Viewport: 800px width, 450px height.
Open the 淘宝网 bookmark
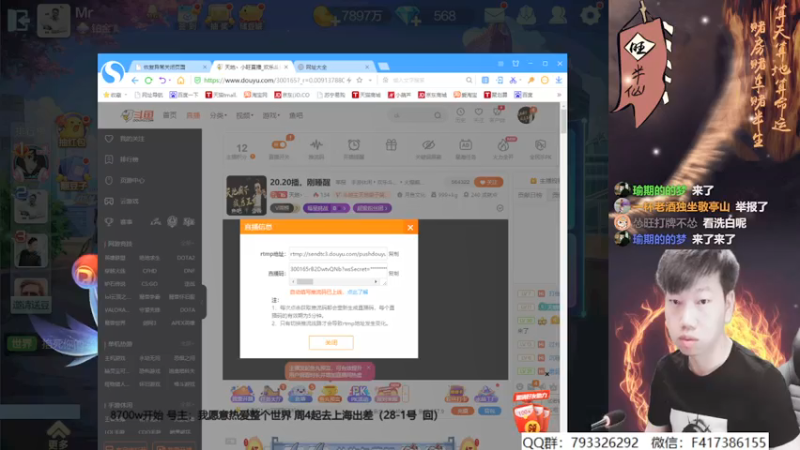tap(256, 95)
